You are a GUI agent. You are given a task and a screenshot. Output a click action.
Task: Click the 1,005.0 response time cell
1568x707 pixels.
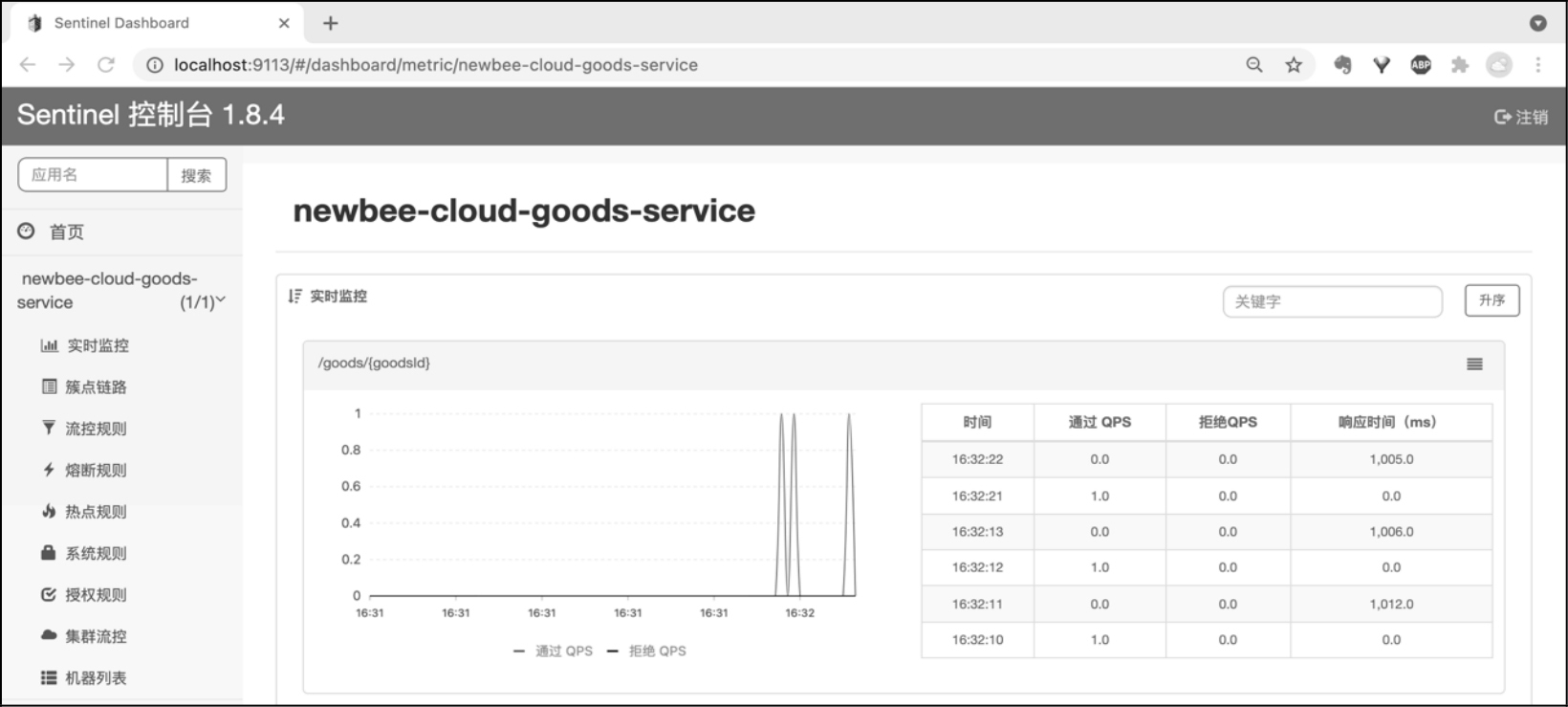click(1391, 459)
